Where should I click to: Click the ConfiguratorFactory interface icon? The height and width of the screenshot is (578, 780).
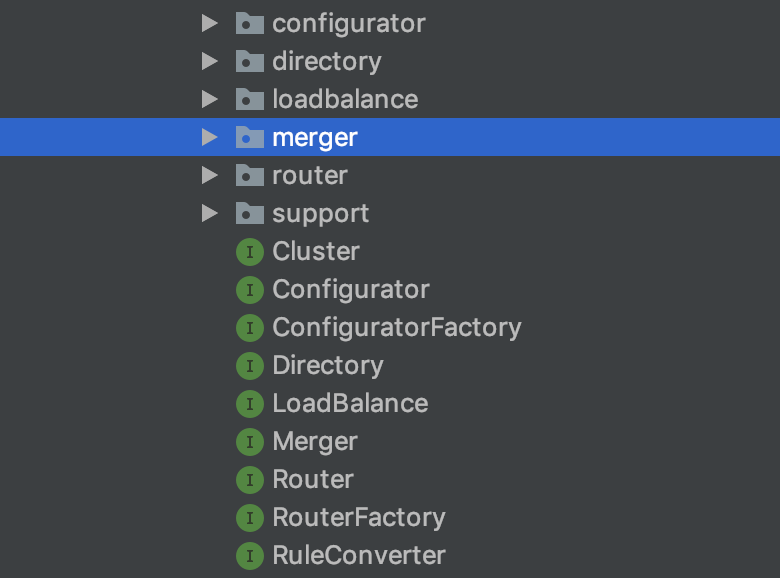[249, 328]
